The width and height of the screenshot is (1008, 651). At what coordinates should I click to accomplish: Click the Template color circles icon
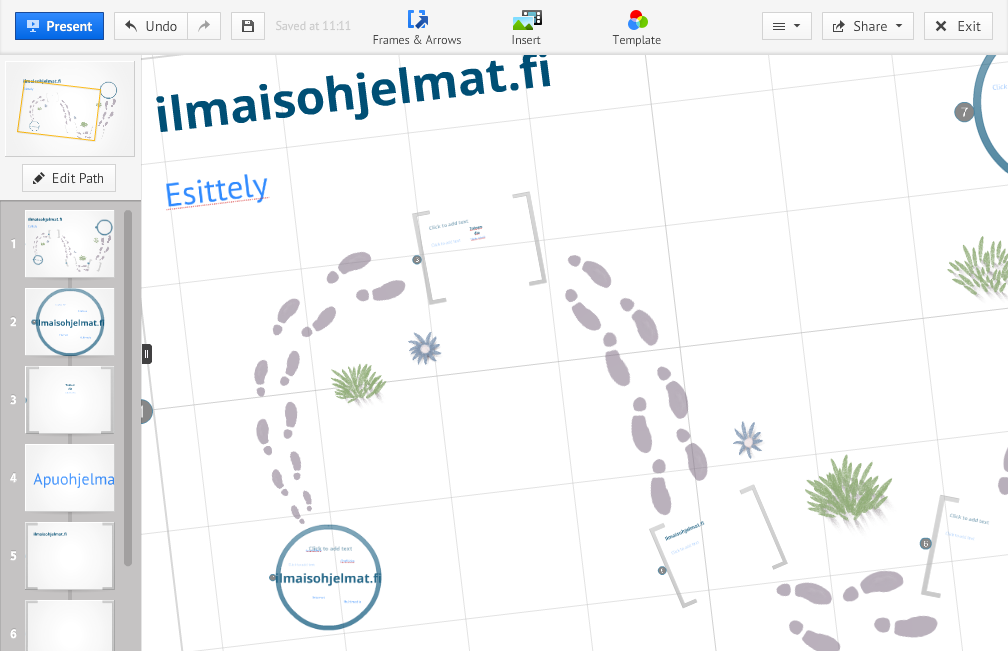pos(637,20)
